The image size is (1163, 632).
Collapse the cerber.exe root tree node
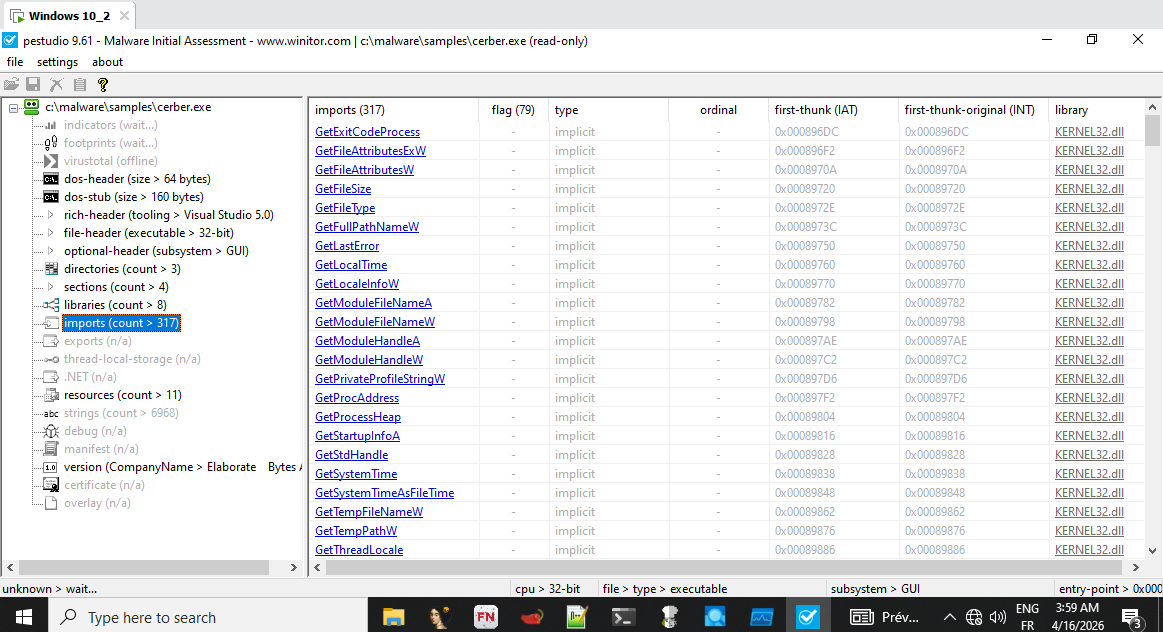pos(13,108)
